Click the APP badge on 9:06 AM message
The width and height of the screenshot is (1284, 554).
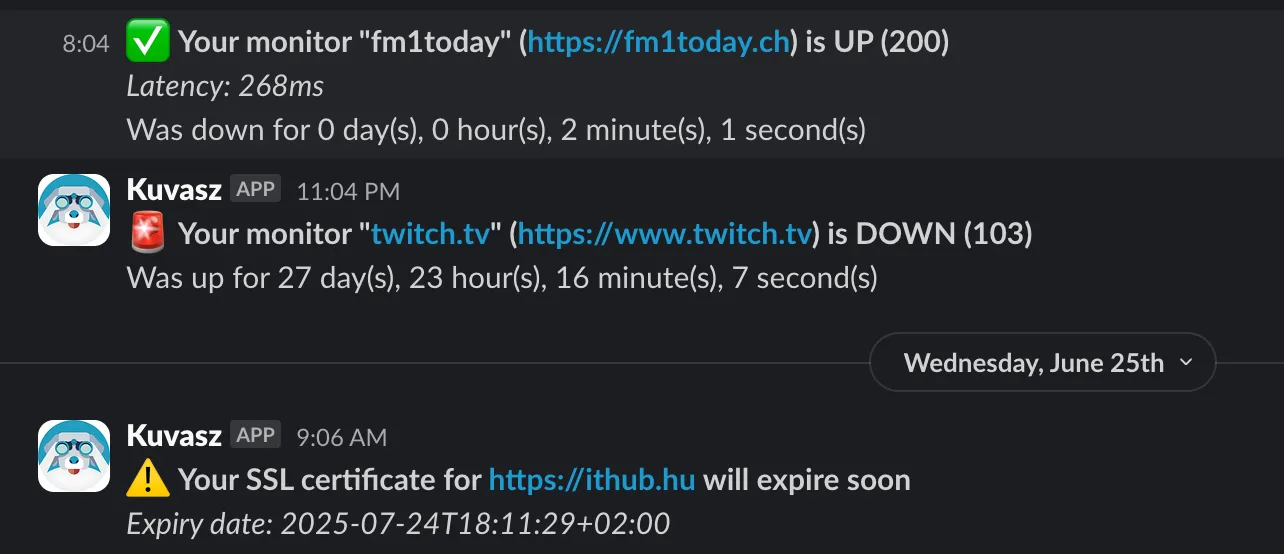pos(256,435)
